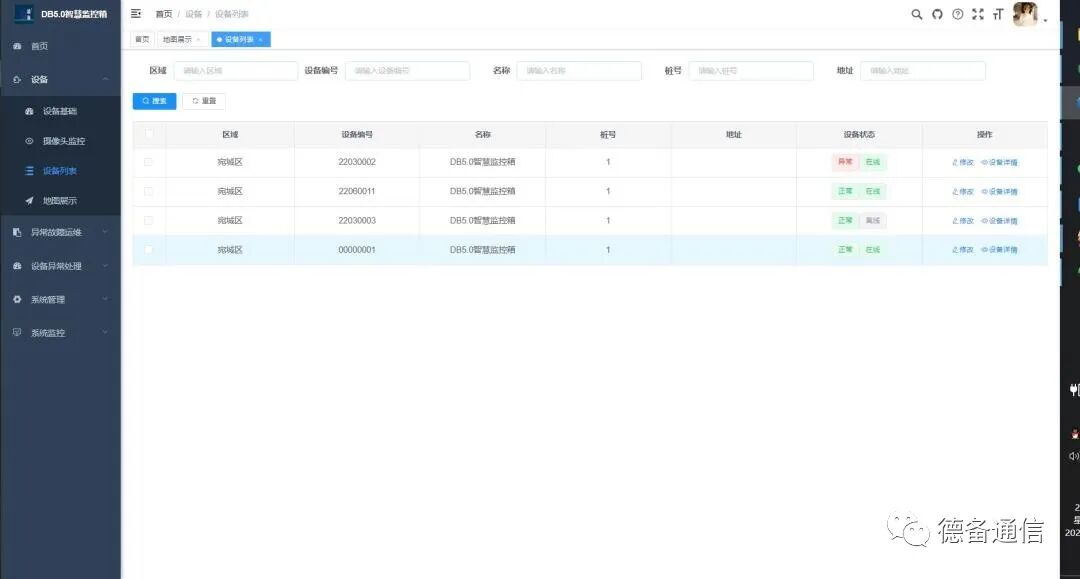Select all rows with the header checkbox
The height and width of the screenshot is (579, 1080).
(149, 134)
